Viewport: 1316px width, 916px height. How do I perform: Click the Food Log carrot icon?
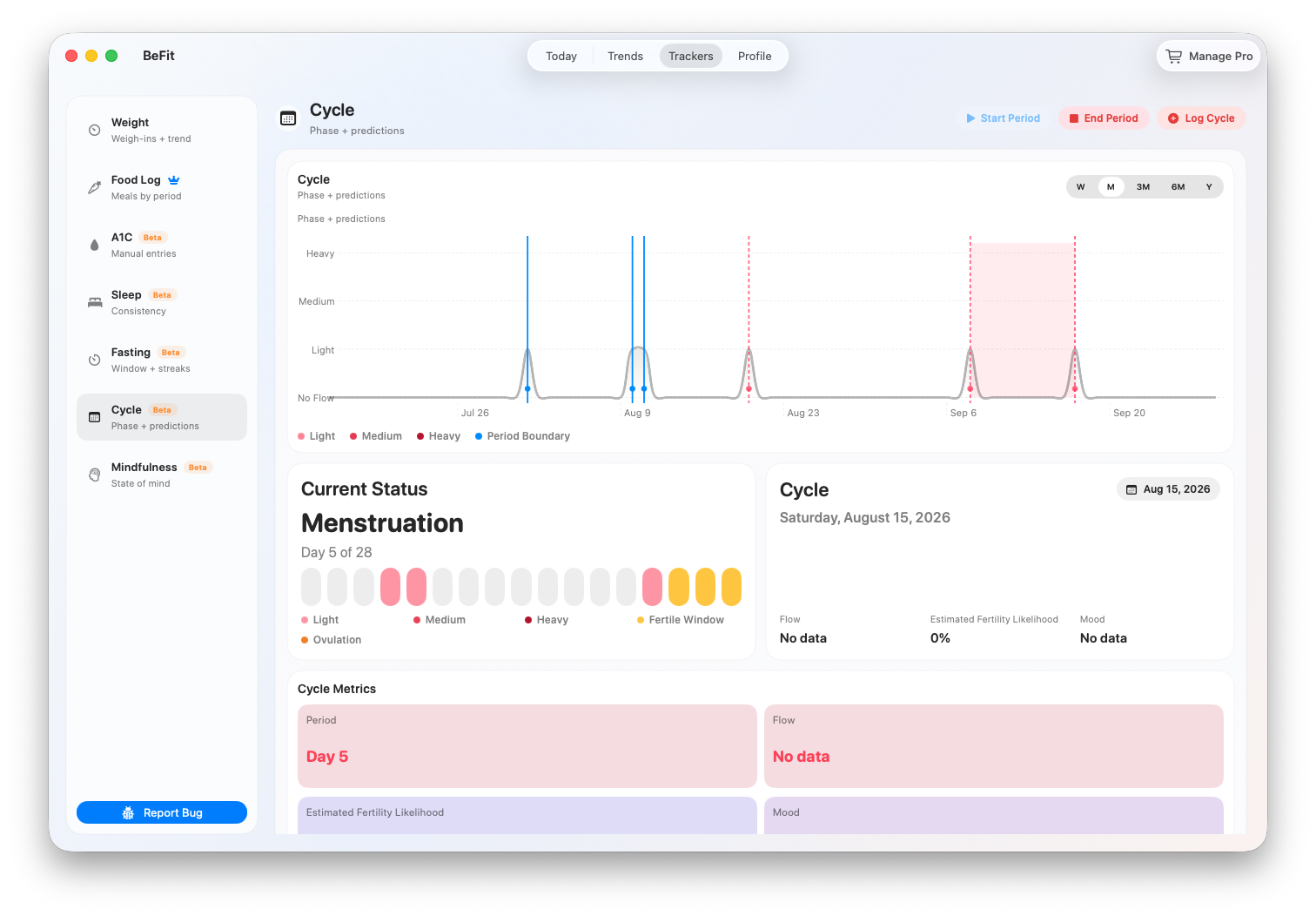[x=95, y=187]
